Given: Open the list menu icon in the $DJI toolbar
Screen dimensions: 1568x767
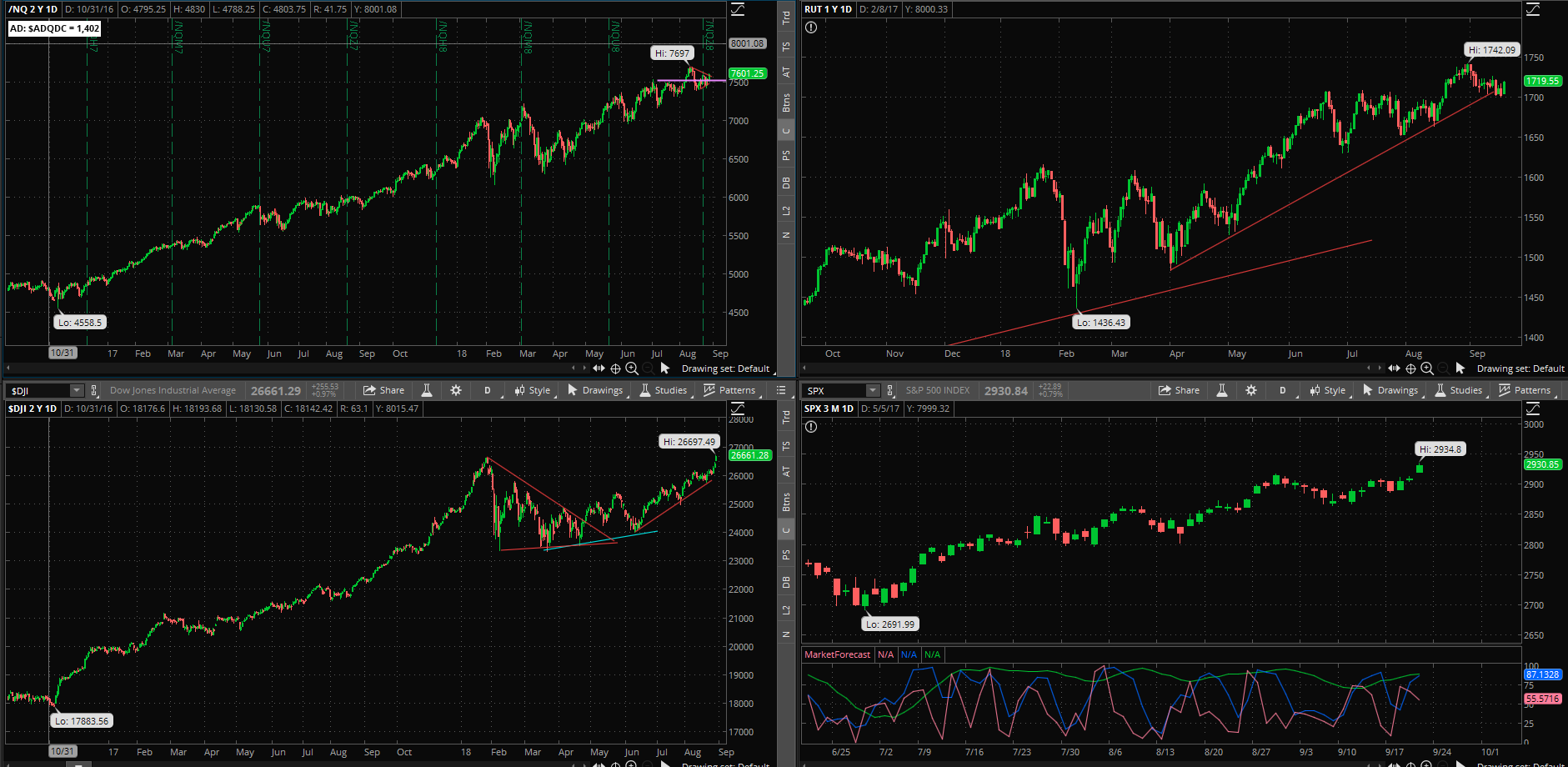Looking at the screenshot, I should pos(781,390).
